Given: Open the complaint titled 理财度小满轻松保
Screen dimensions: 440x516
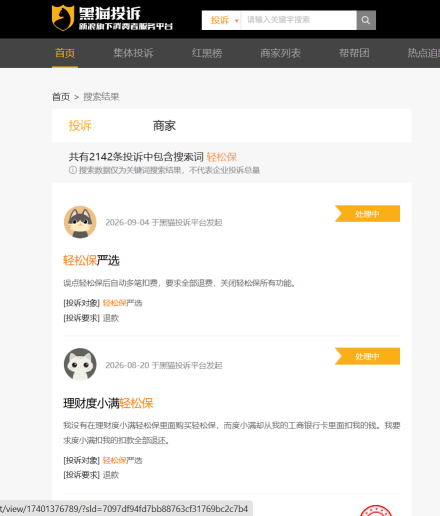Looking at the screenshot, I should click(x=108, y=403).
